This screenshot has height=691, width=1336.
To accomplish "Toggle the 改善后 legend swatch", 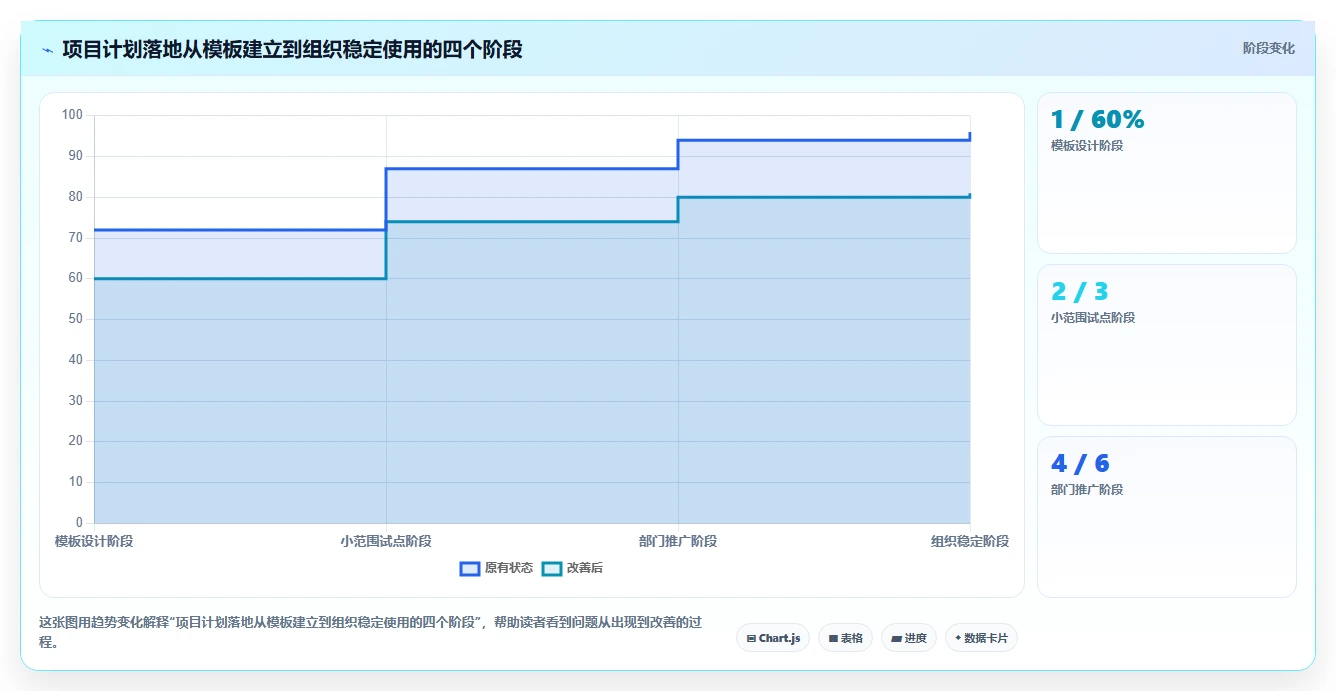I will (x=552, y=568).
